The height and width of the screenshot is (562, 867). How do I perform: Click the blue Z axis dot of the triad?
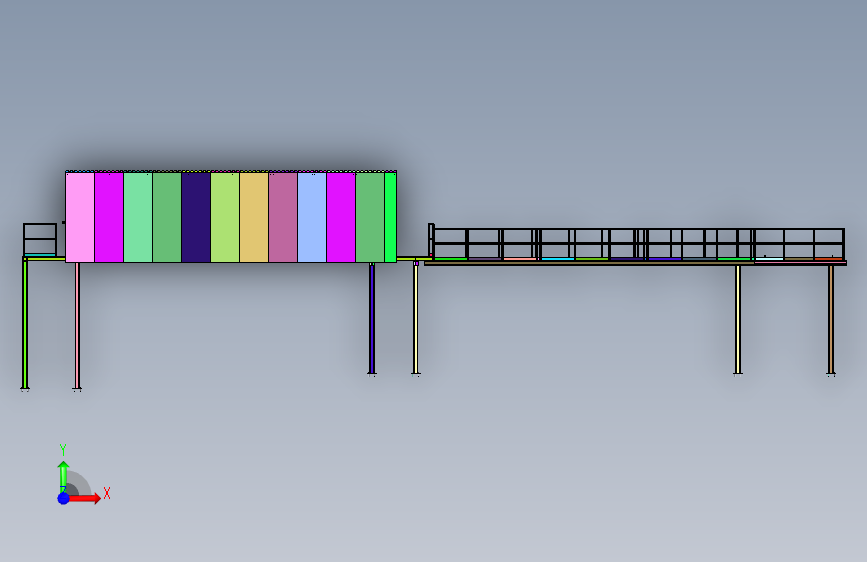[x=64, y=498]
